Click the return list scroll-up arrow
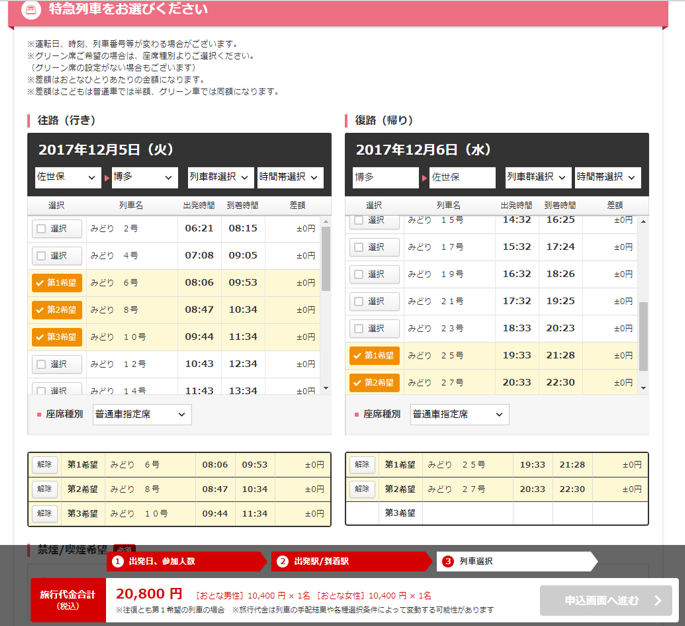 click(x=643, y=221)
